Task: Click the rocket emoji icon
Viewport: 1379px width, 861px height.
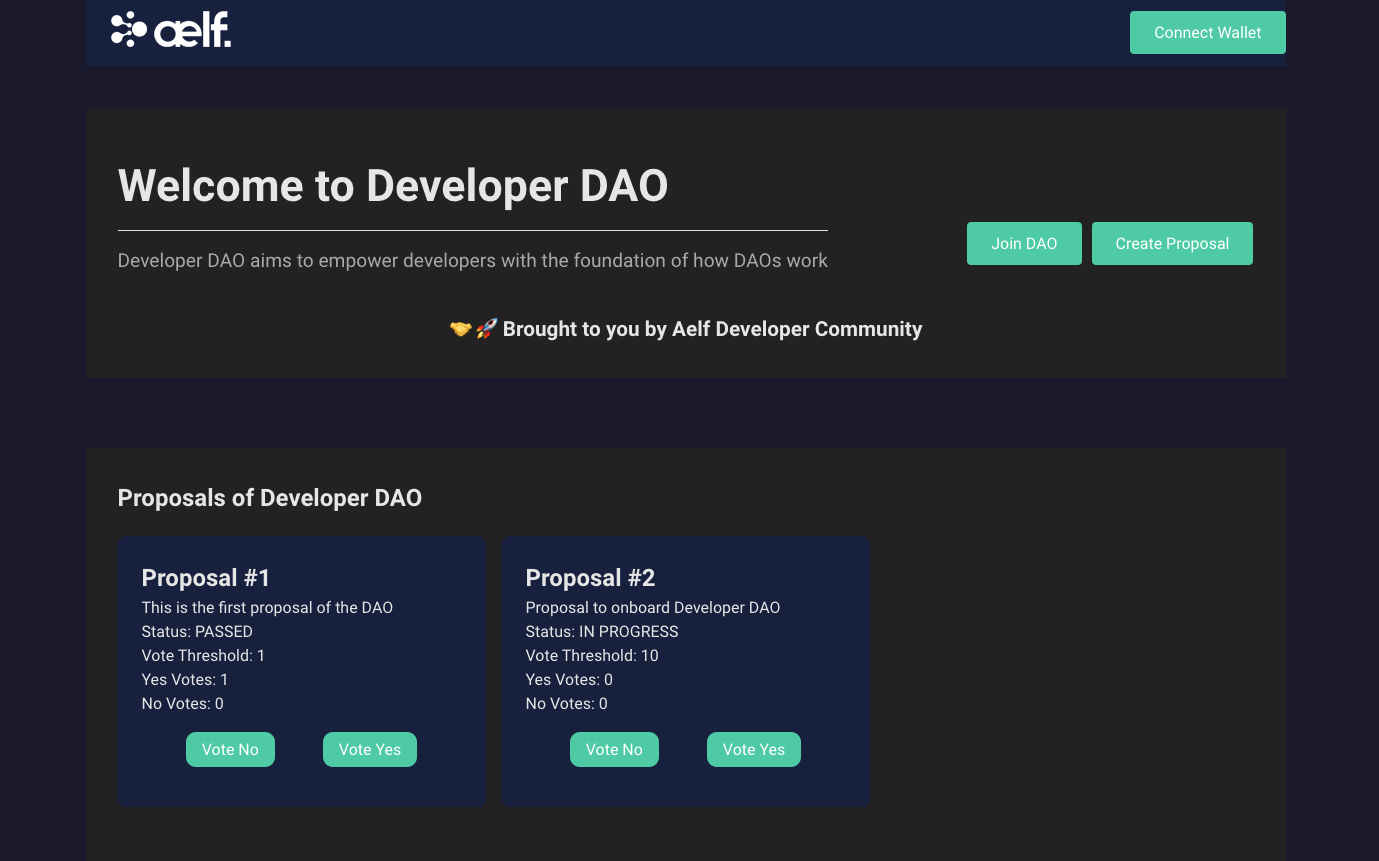Action: pyautogui.click(x=486, y=329)
